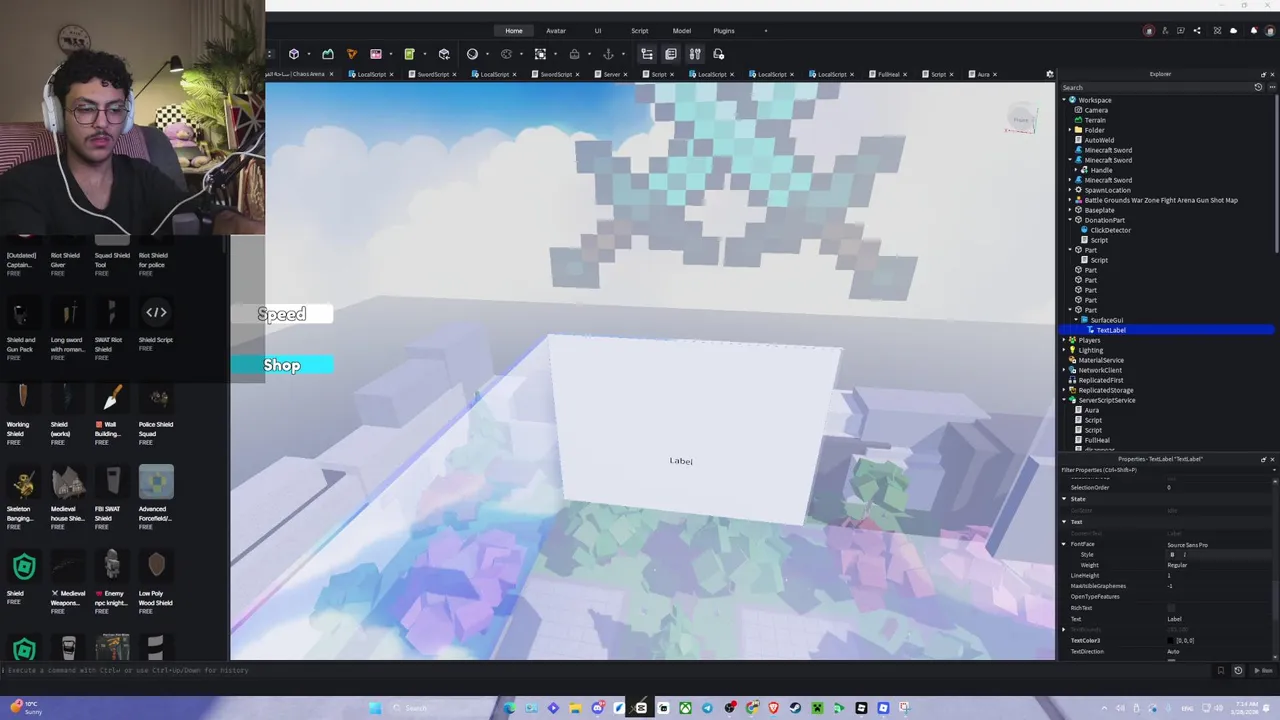
Task: Open Filter Properties dropdown arrow
Action: [1272, 469]
